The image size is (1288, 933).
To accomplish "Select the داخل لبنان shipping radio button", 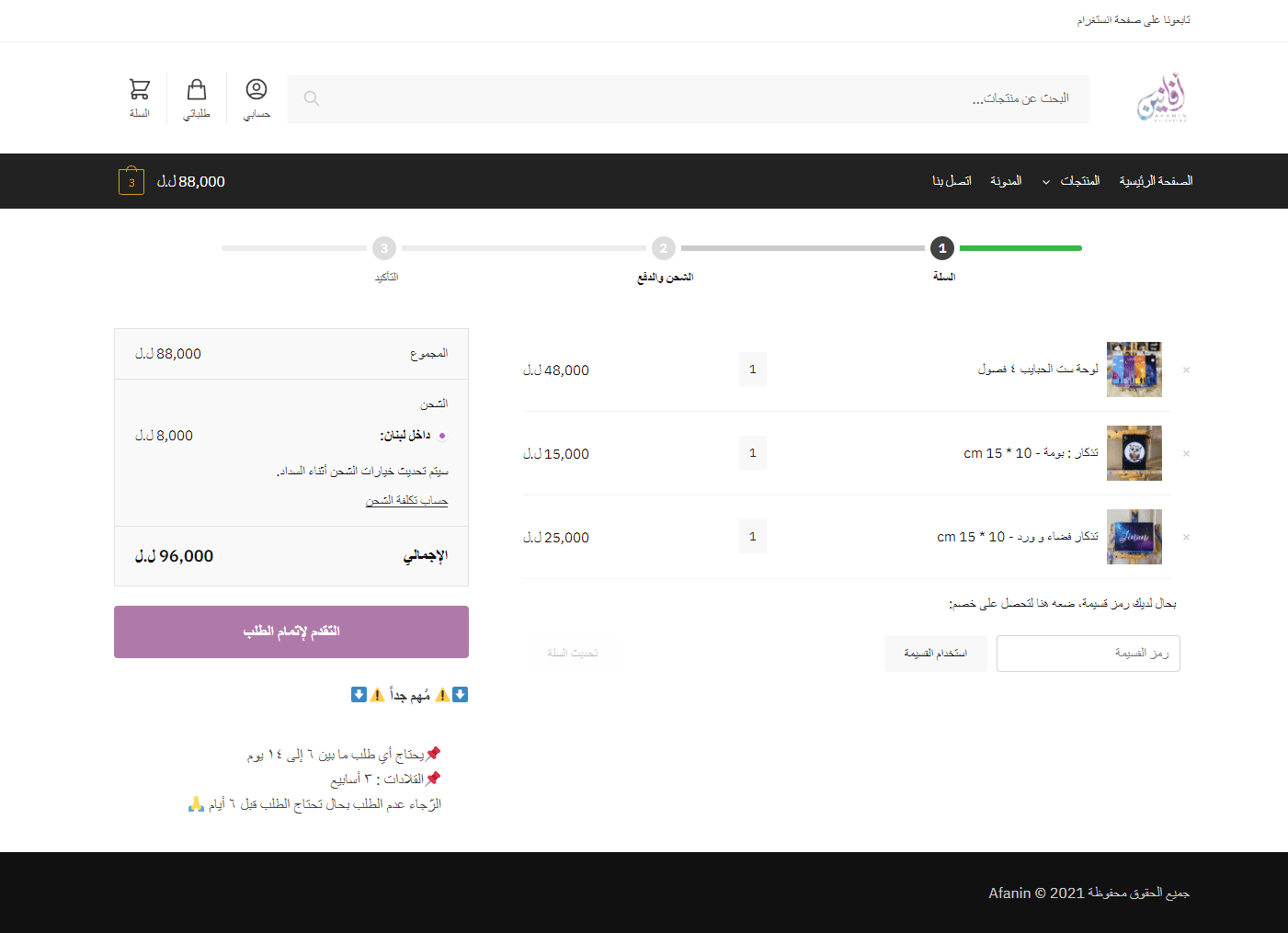I will 442,435.
